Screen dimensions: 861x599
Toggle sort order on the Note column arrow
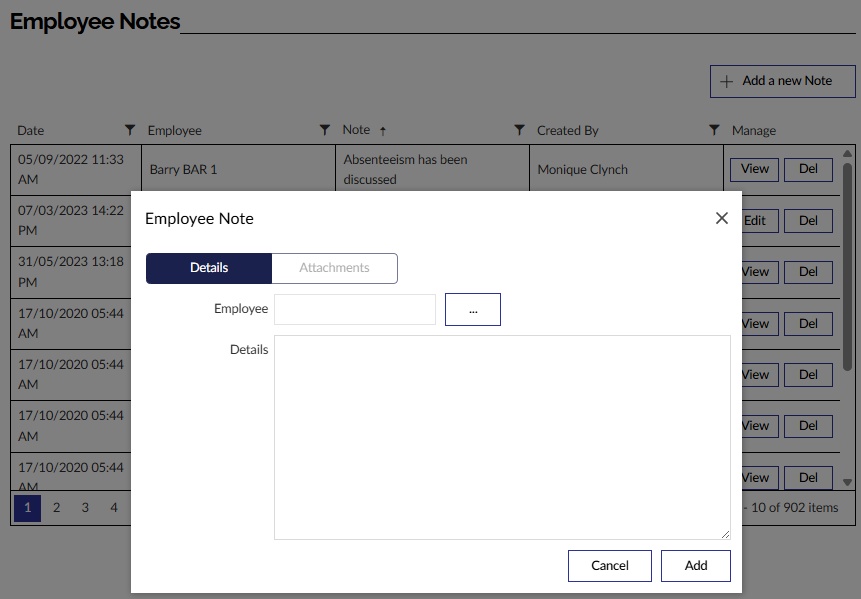click(x=383, y=130)
